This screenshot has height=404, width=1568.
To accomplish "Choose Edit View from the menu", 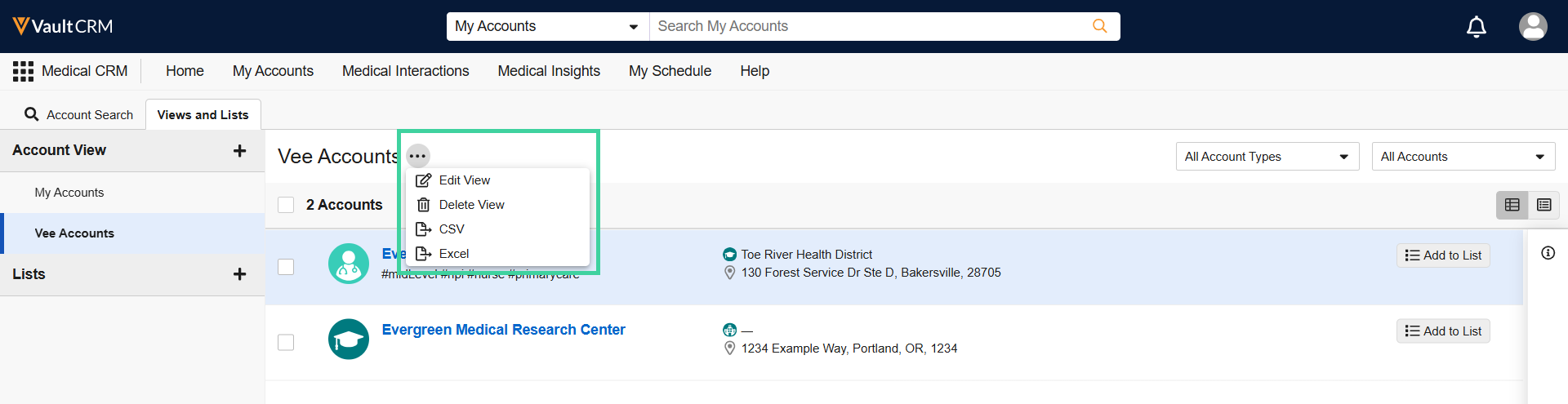I will 464,180.
